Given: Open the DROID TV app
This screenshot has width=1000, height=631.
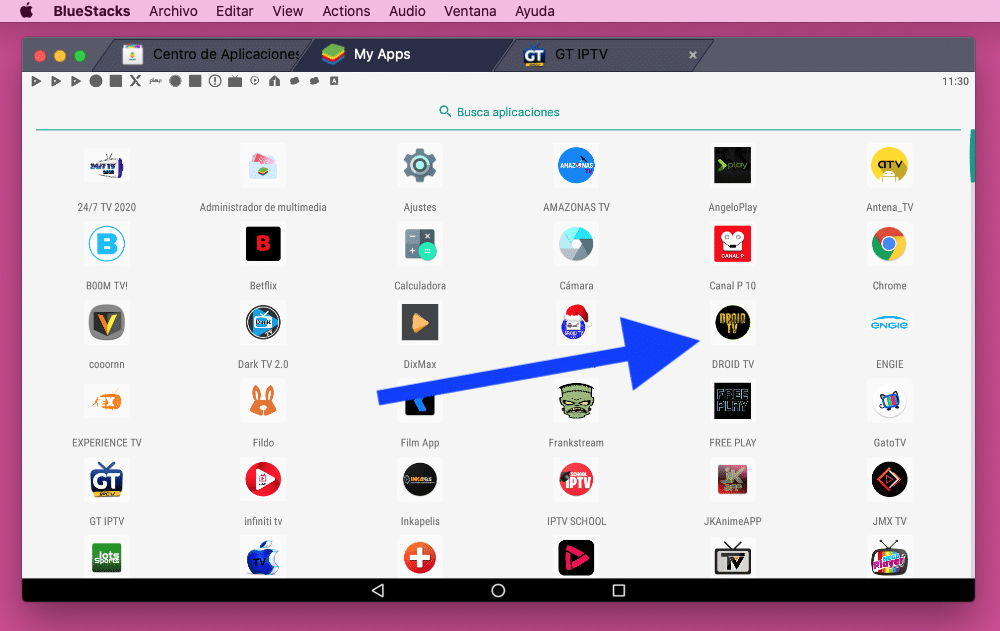Looking at the screenshot, I should click(732, 322).
